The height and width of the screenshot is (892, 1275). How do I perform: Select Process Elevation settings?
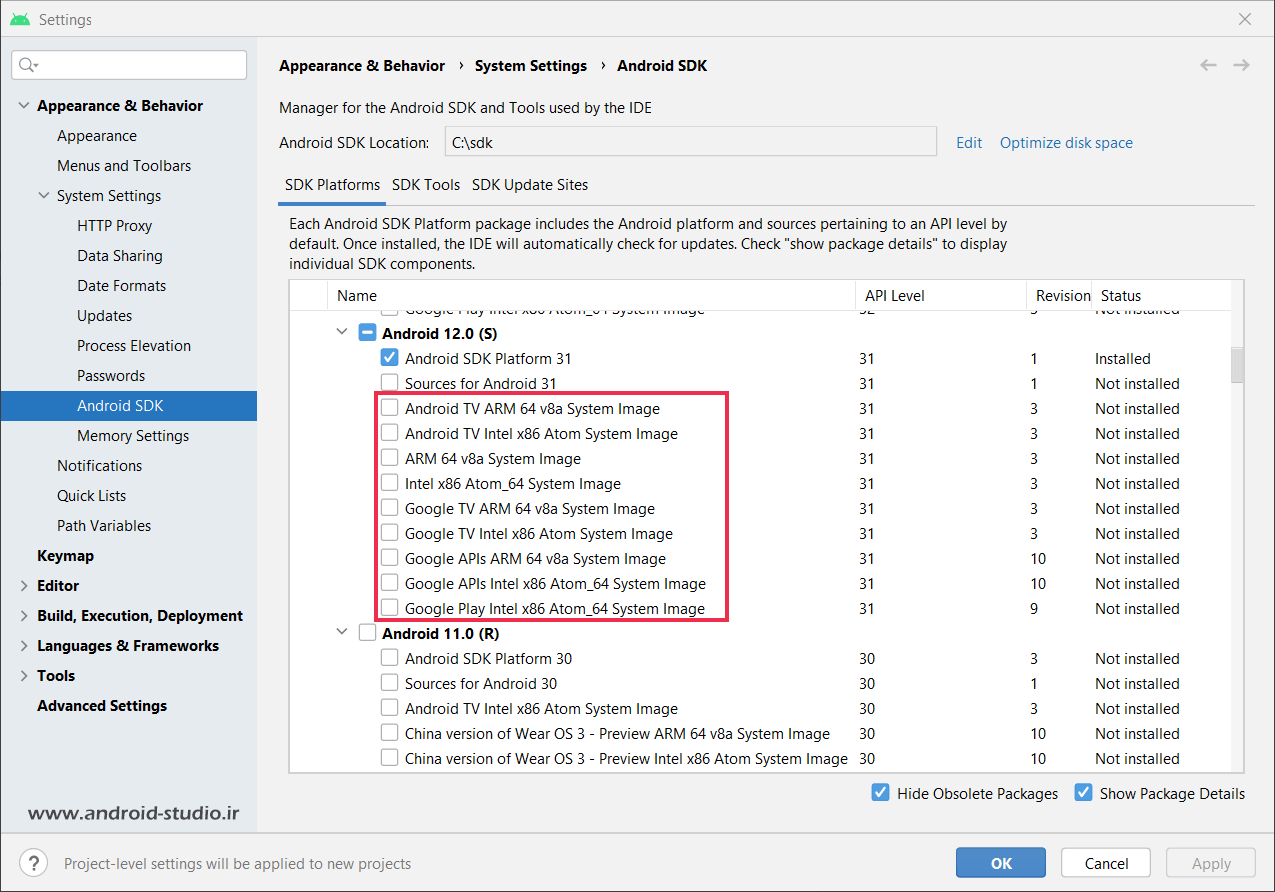click(x=134, y=346)
